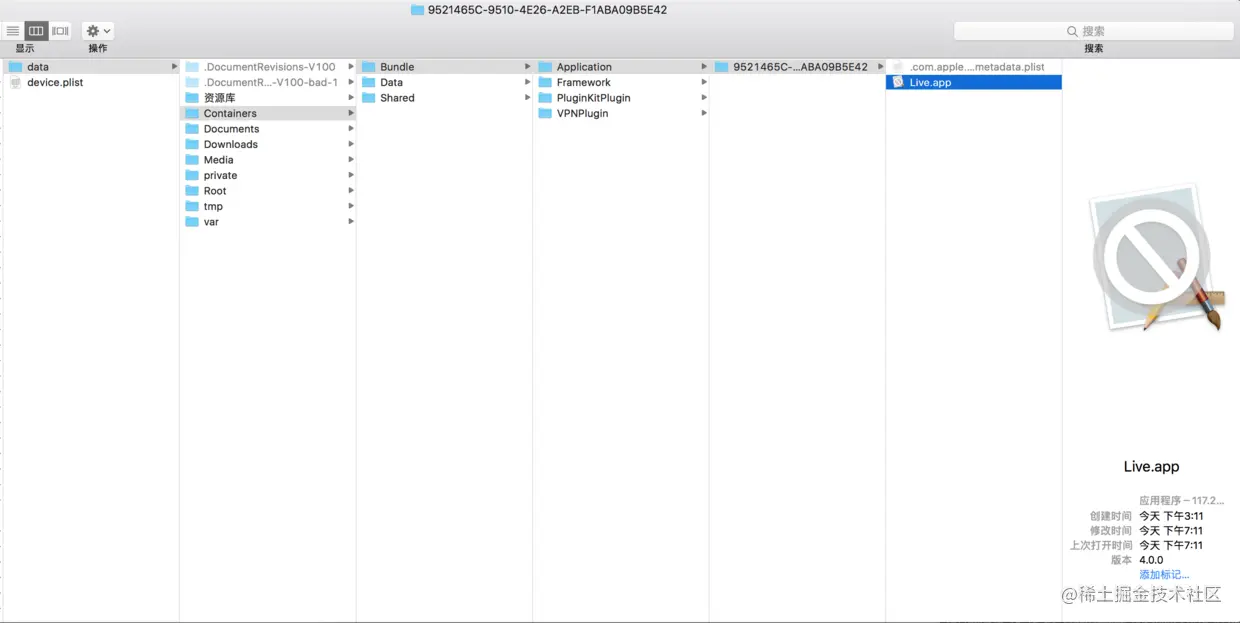Expand arrow next to 9521465C-...ABA09B5E42 row
The width and height of the screenshot is (1240, 623).
(x=880, y=67)
